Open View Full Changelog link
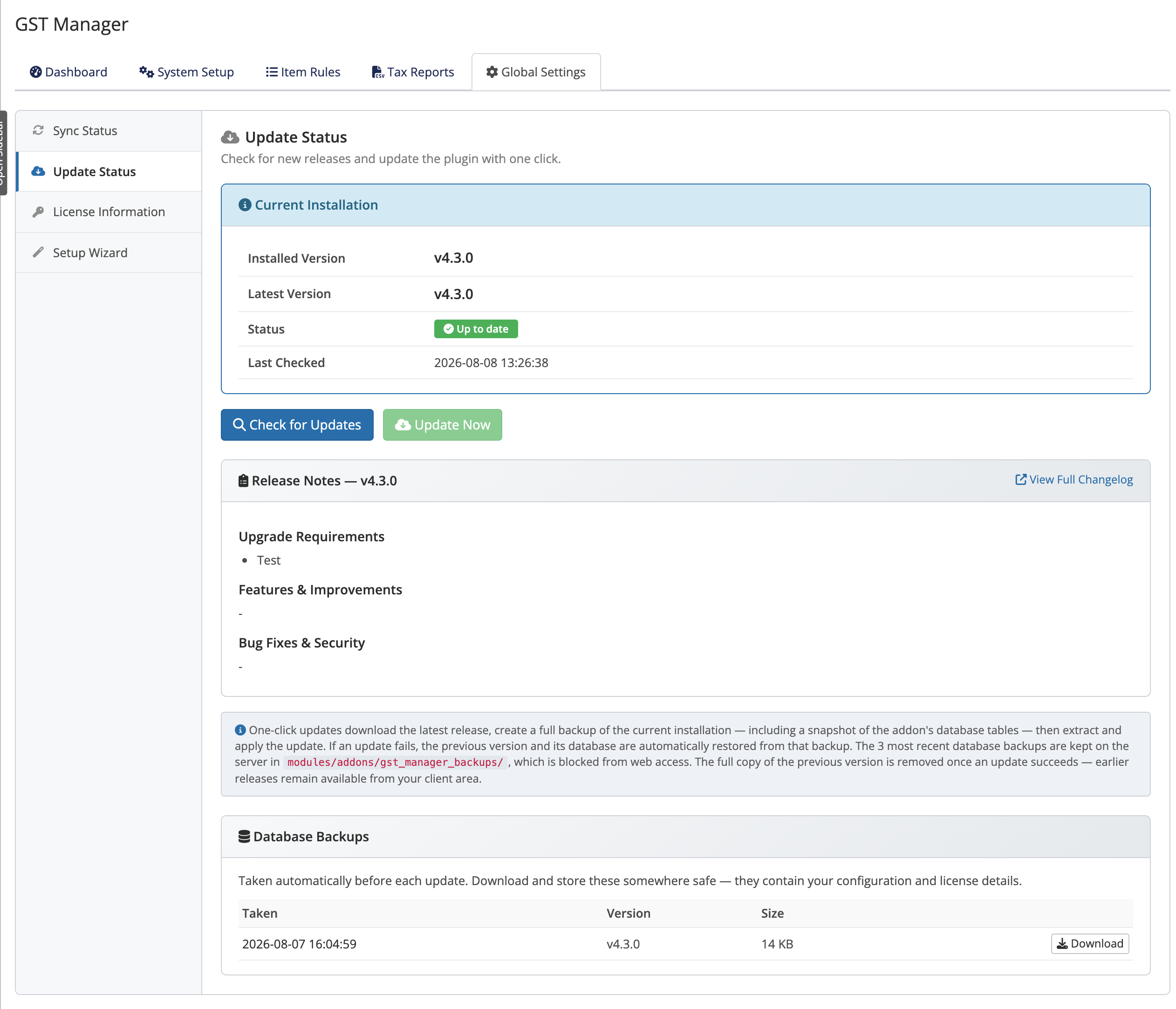 click(x=1074, y=479)
